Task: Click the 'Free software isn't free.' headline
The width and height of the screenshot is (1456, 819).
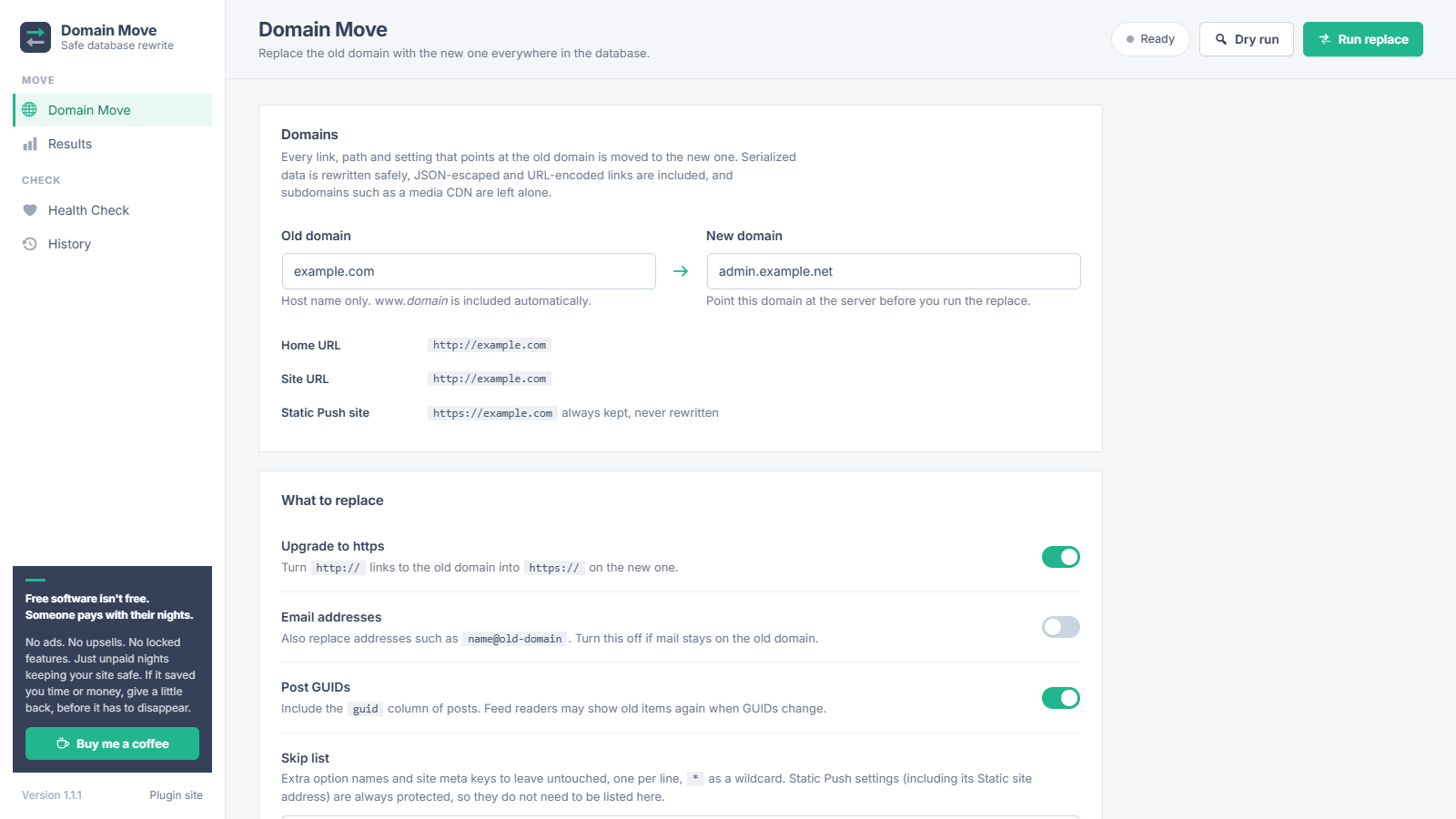Action: point(87,599)
